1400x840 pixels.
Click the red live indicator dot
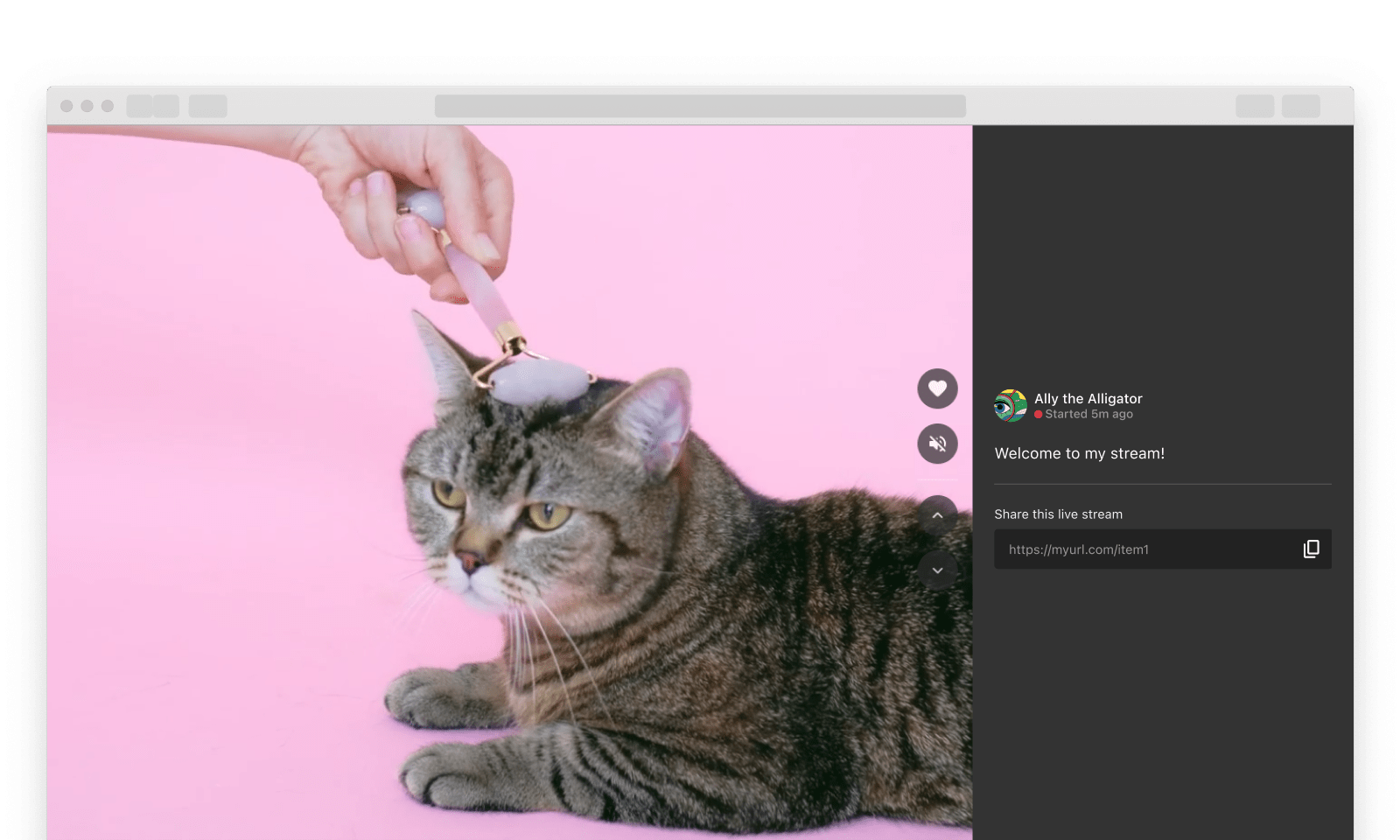click(x=1039, y=414)
